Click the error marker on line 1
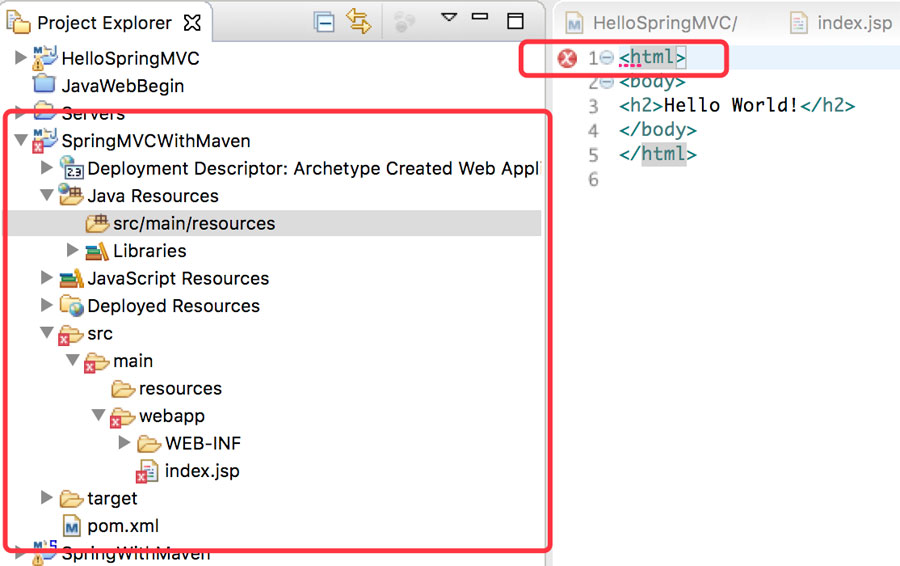The image size is (900, 566). [567, 59]
